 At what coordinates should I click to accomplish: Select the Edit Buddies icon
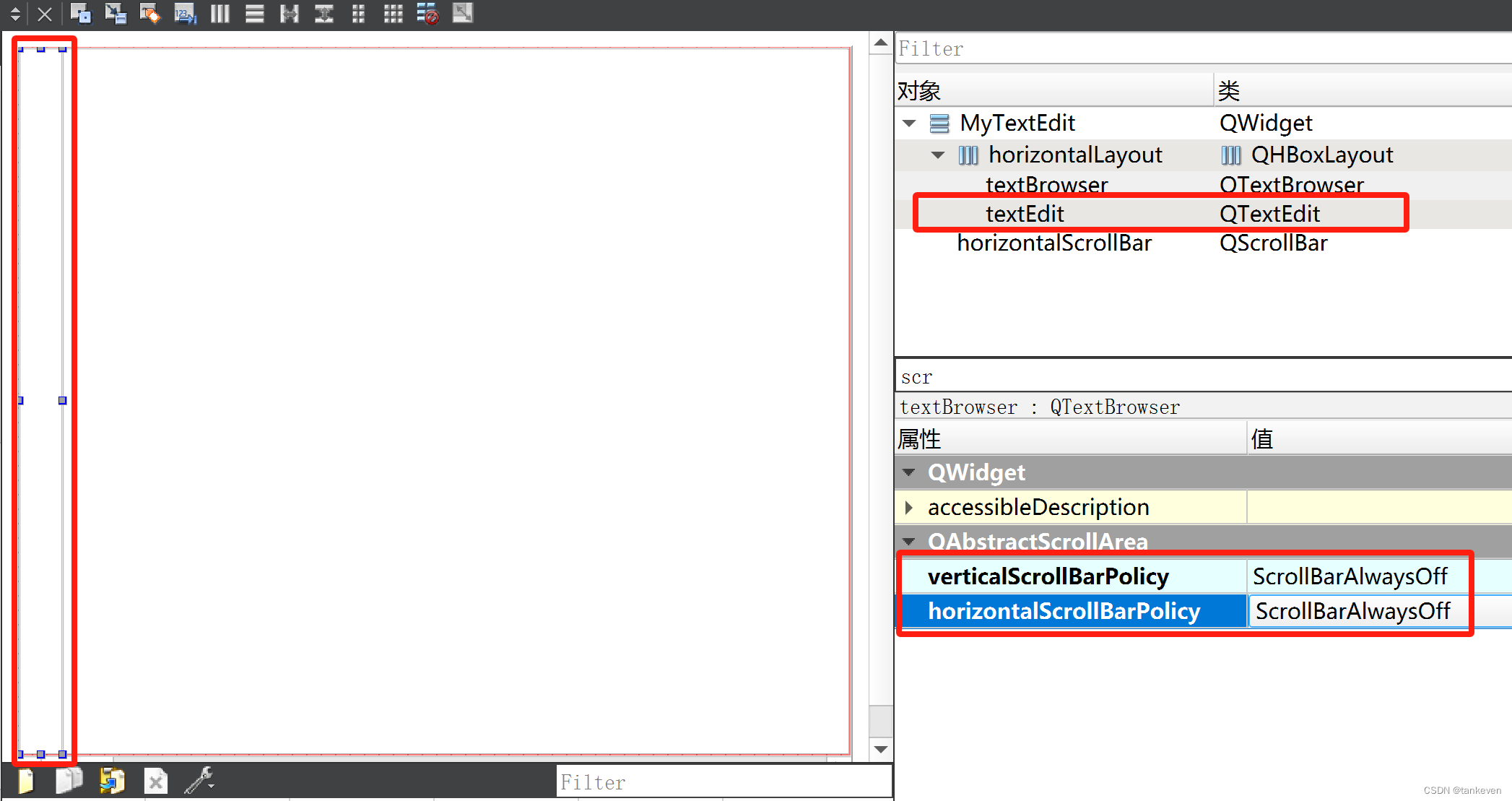tap(149, 13)
